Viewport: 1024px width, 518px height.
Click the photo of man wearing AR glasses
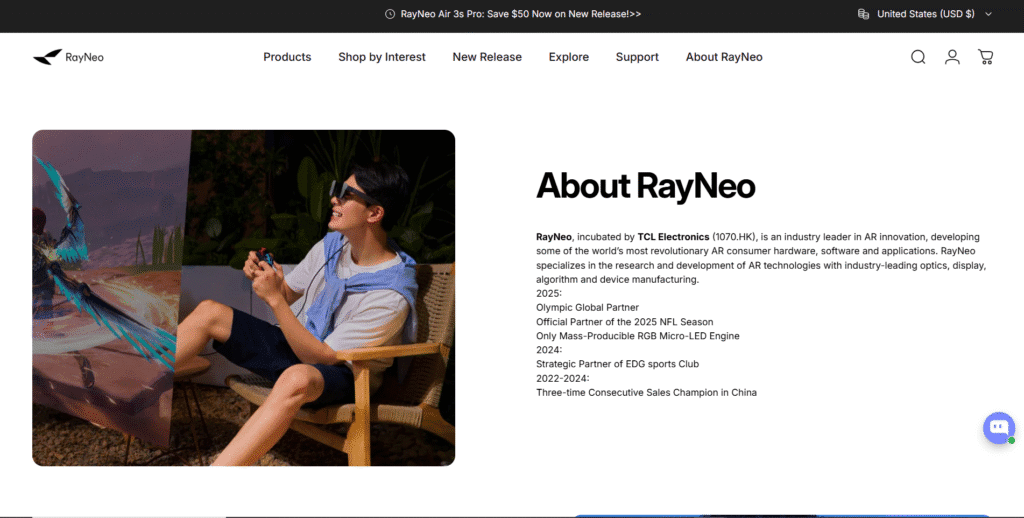point(243,297)
